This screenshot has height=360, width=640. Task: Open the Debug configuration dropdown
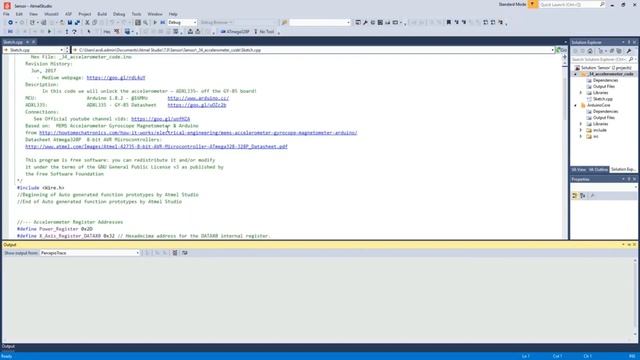tap(182, 22)
